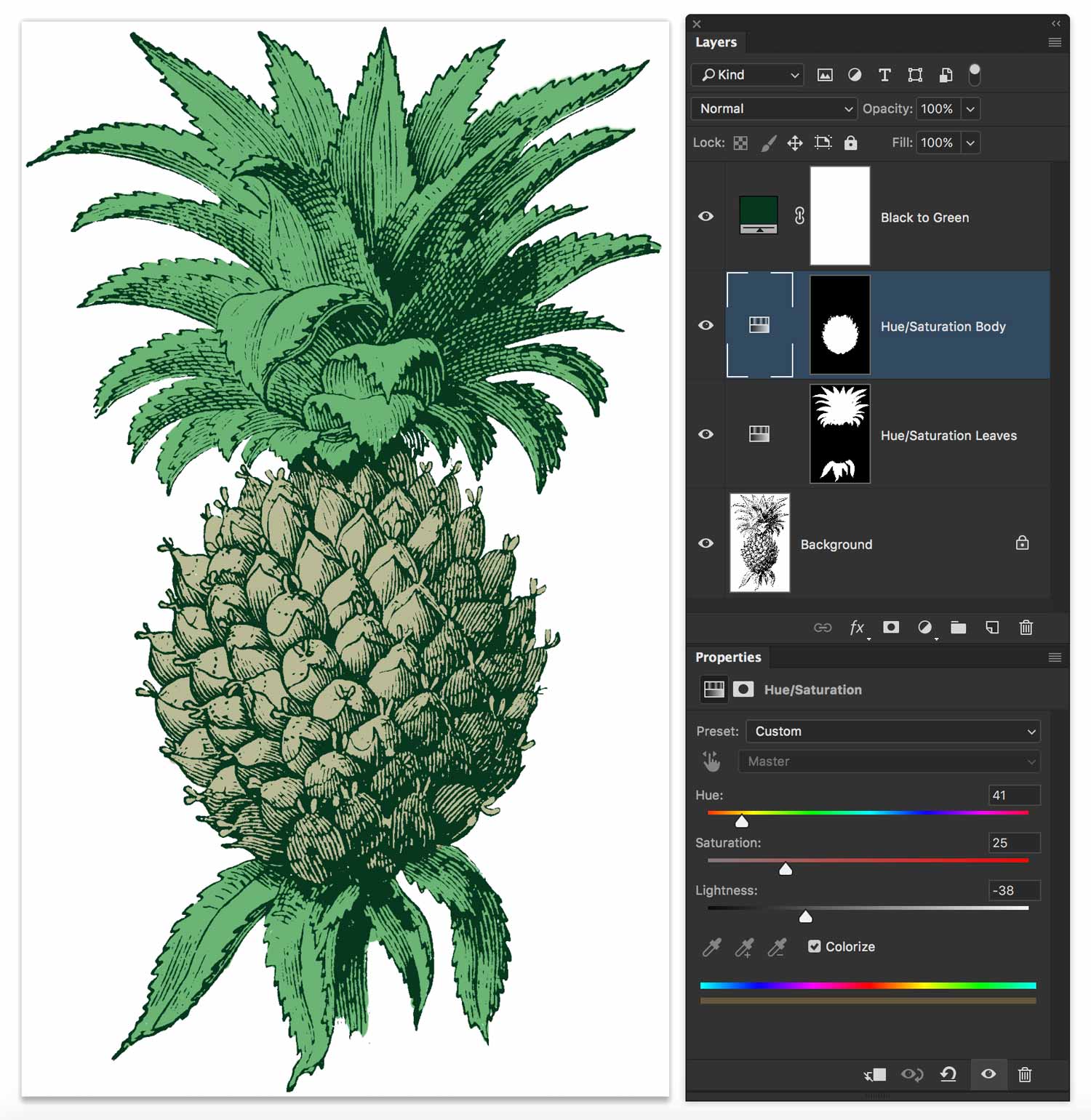Hide the Hue/Saturation Body layer

pos(706,325)
